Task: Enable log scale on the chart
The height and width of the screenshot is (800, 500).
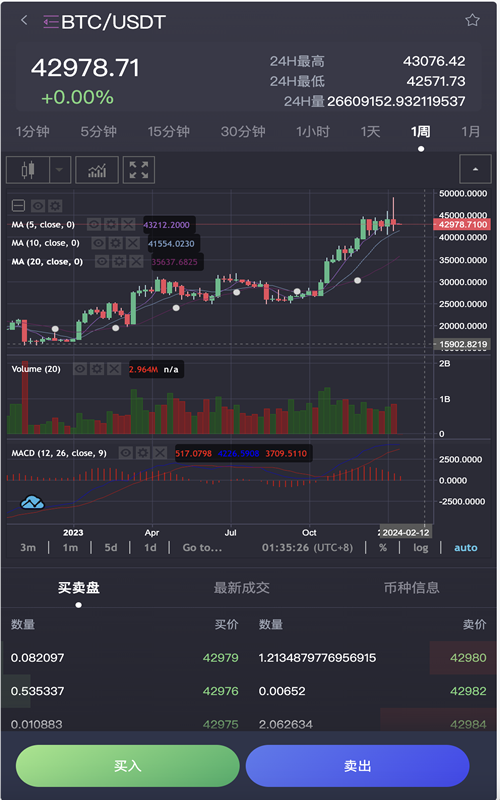Action: (420, 548)
